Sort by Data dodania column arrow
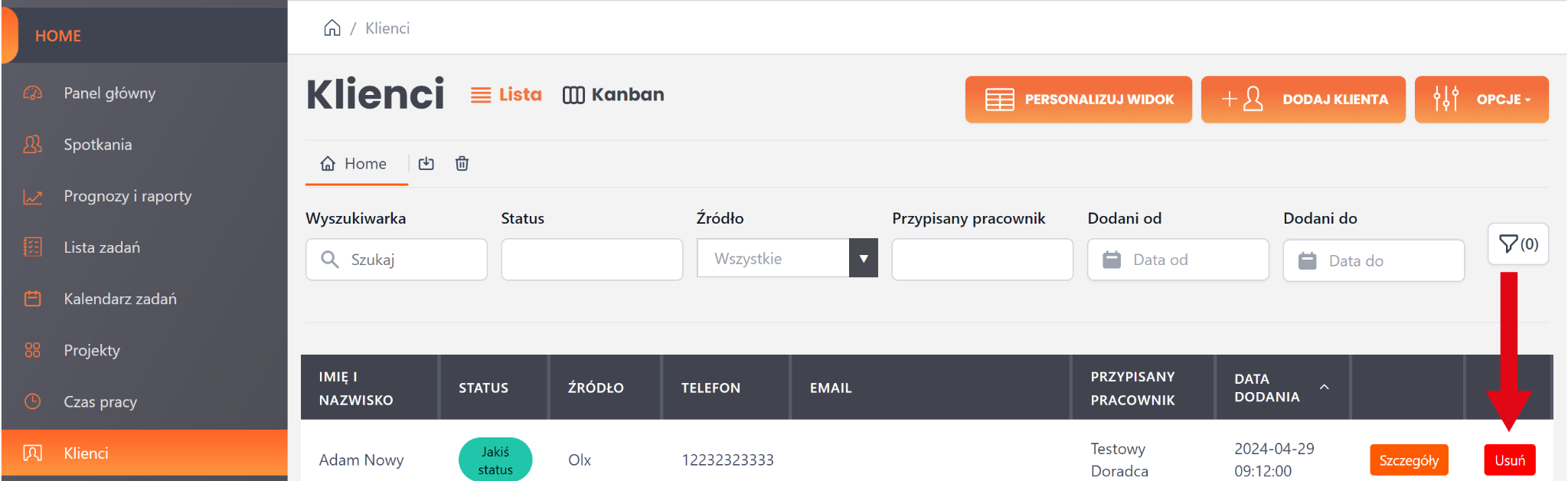Viewport: 1568px width, 481px height. pyautogui.click(x=1324, y=387)
